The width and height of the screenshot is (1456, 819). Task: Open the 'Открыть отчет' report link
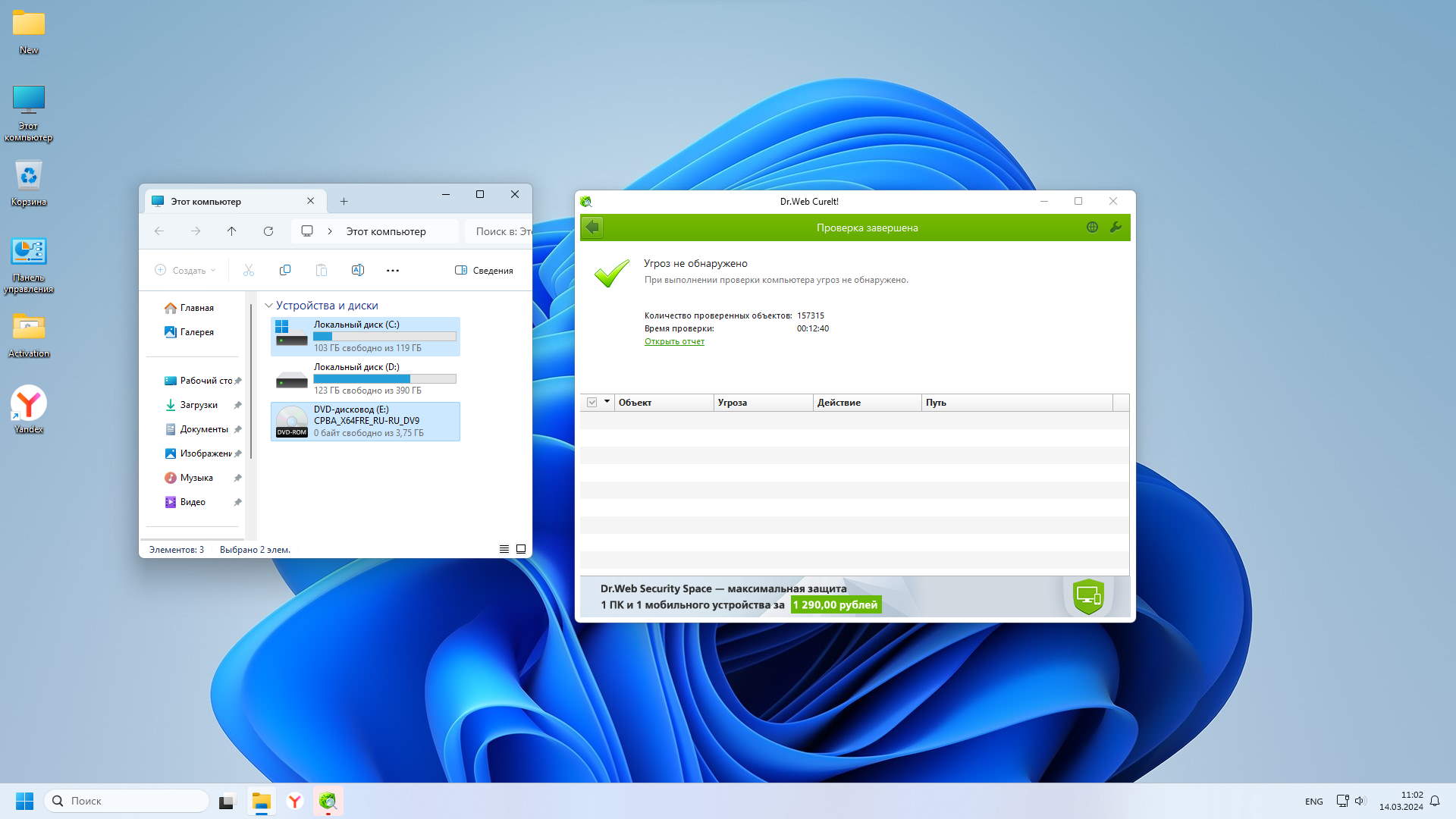(674, 342)
